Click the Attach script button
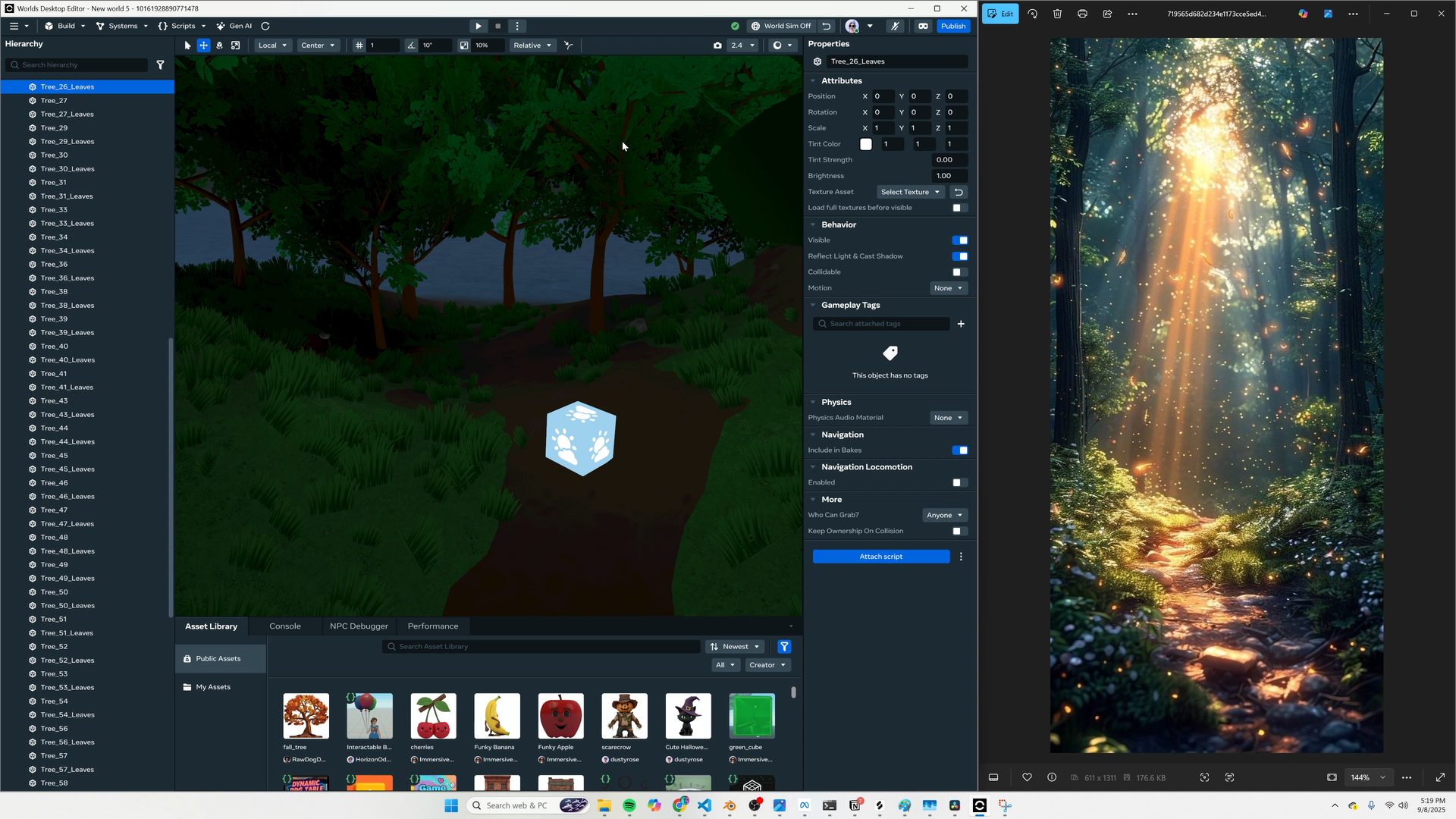 (x=880, y=557)
